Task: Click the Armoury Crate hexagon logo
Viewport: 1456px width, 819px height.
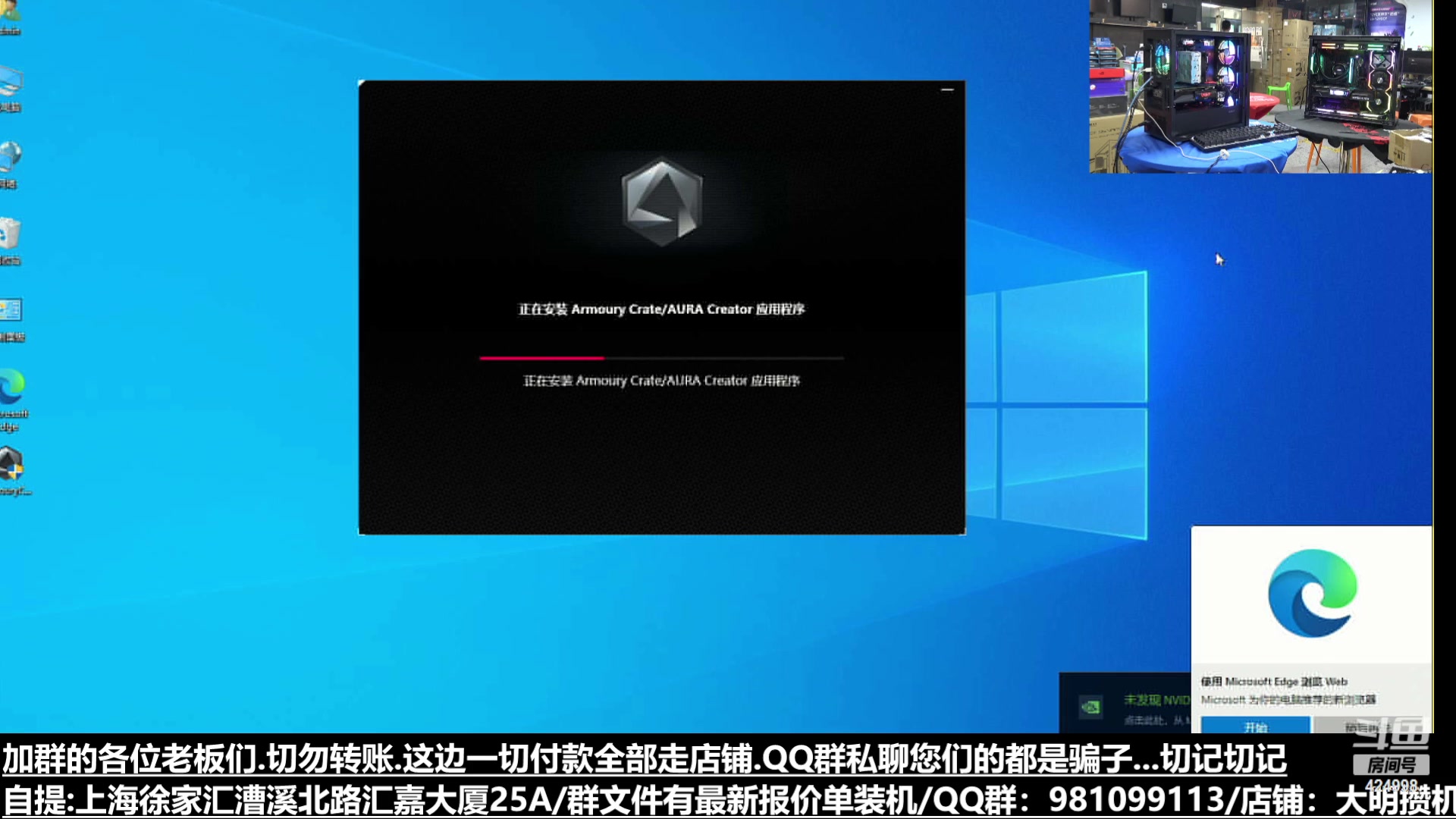Action: tap(661, 202)
